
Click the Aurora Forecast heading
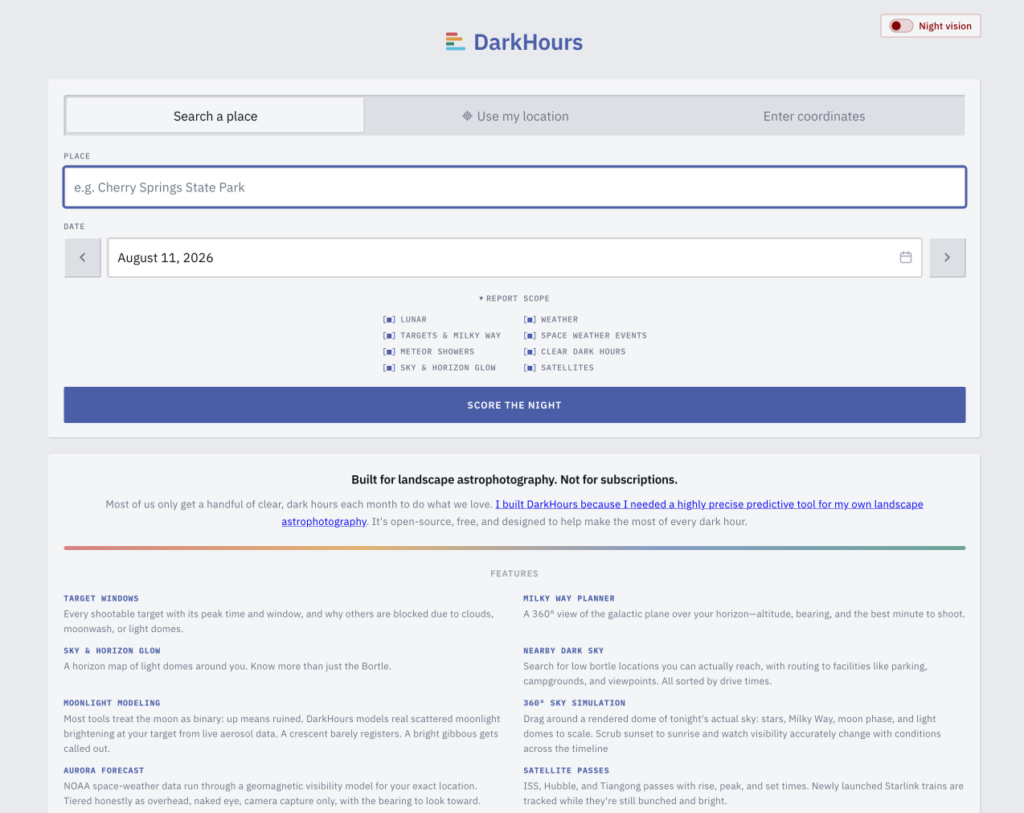pos(104,771)
